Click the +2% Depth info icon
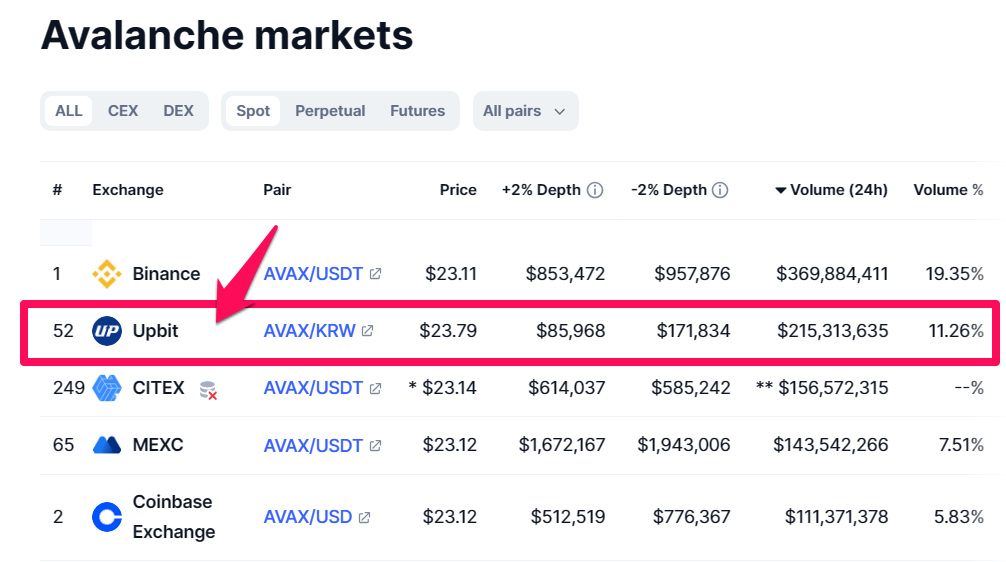Screen dimensions: 1006x562 (595, 190)
